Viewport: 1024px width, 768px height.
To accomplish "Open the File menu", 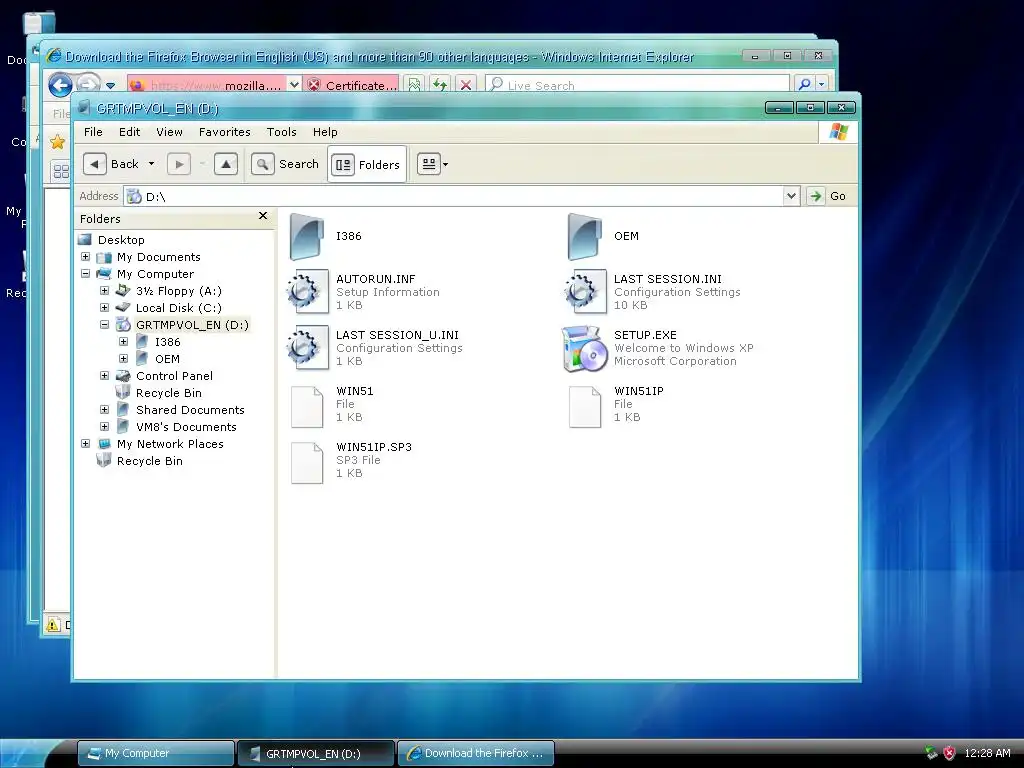I will point(93,132).
